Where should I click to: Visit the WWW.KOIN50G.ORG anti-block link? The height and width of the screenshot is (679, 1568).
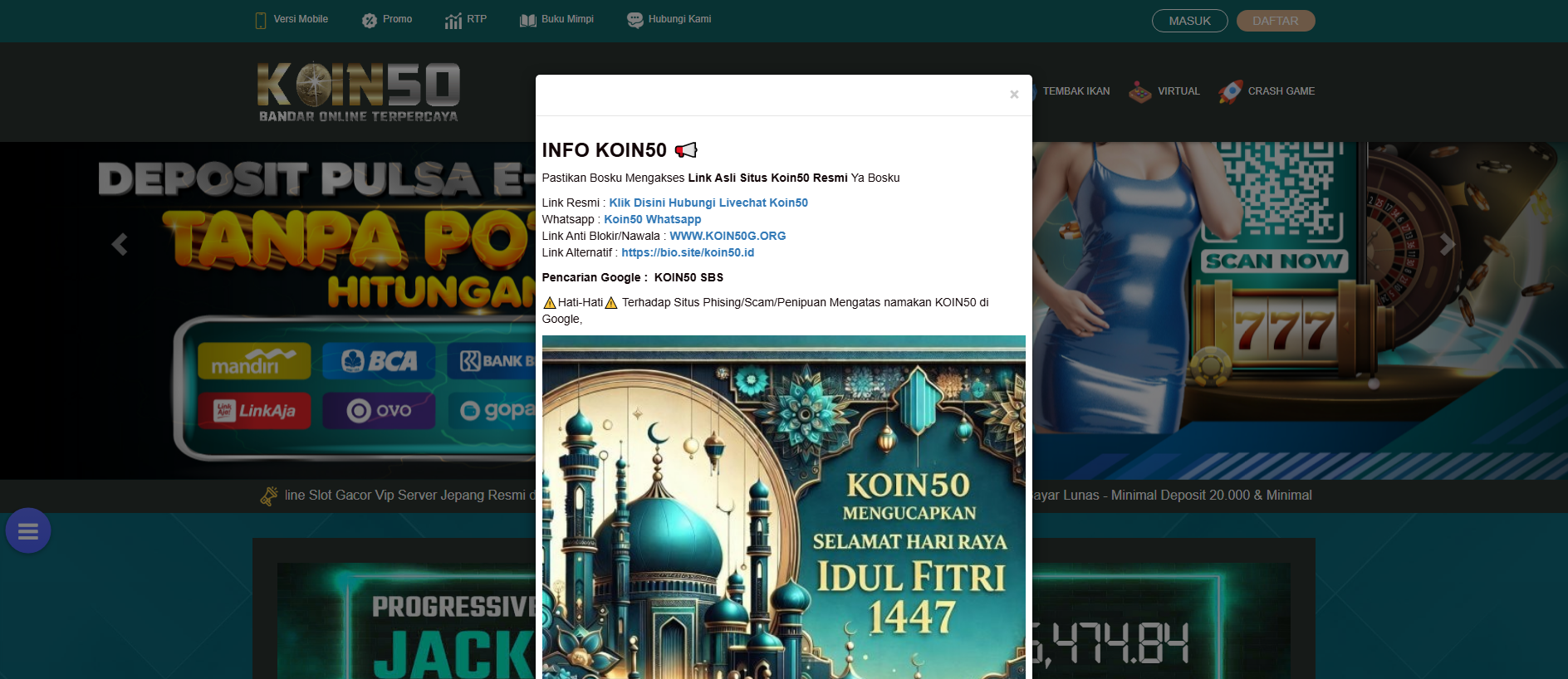coord(728,236)
